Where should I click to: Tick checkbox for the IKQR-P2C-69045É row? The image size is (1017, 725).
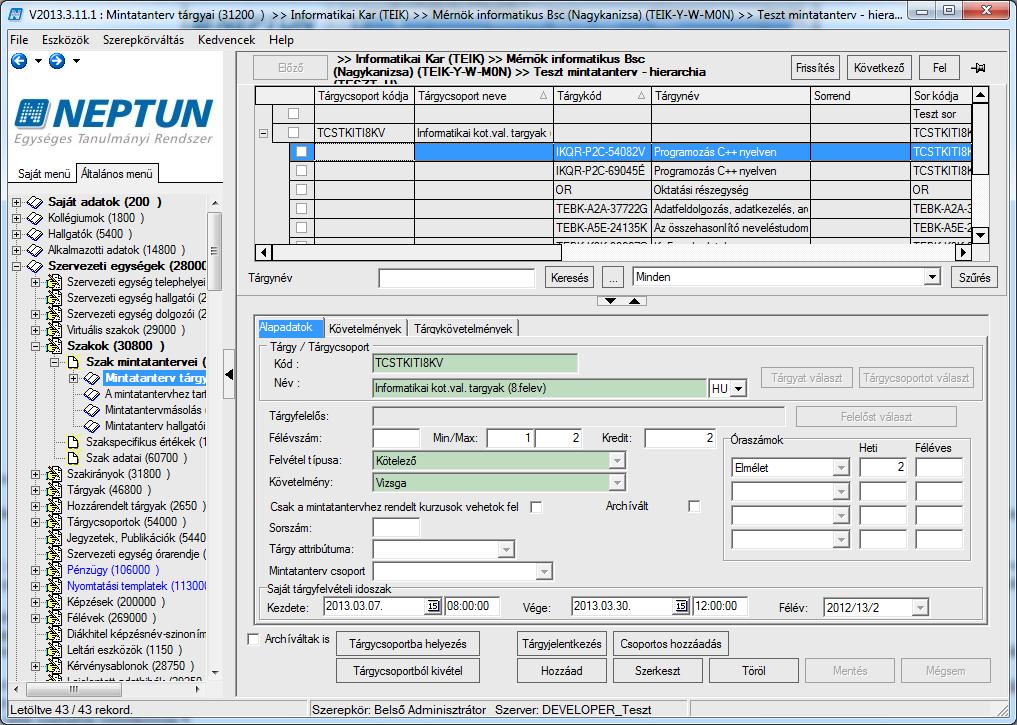[x=301, y=171]
